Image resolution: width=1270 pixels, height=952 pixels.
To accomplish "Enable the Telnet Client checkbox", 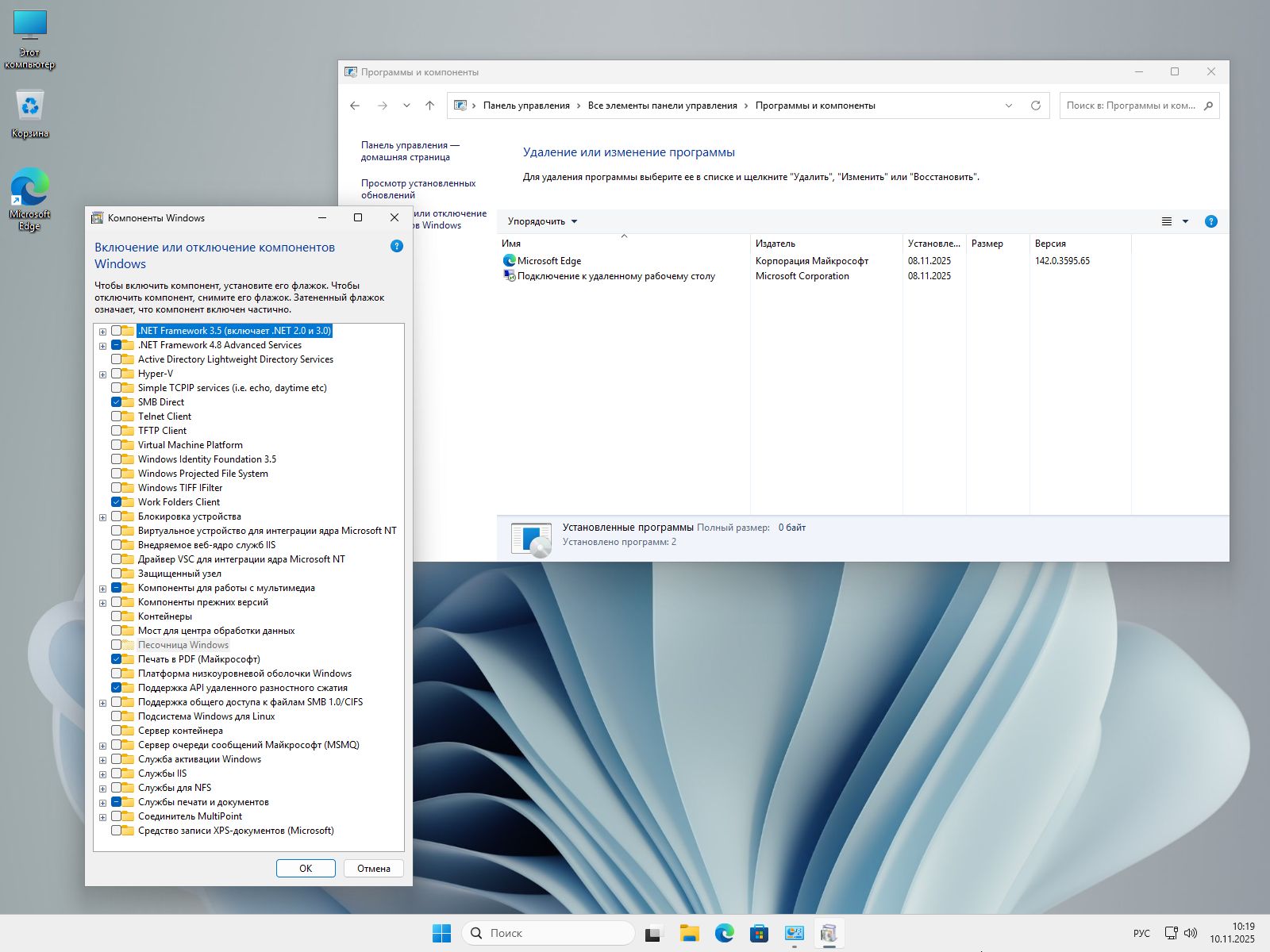I will 117,416.
